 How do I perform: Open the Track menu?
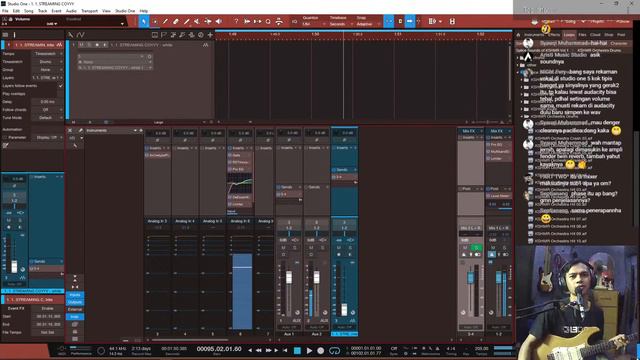(x=42, y=11)
